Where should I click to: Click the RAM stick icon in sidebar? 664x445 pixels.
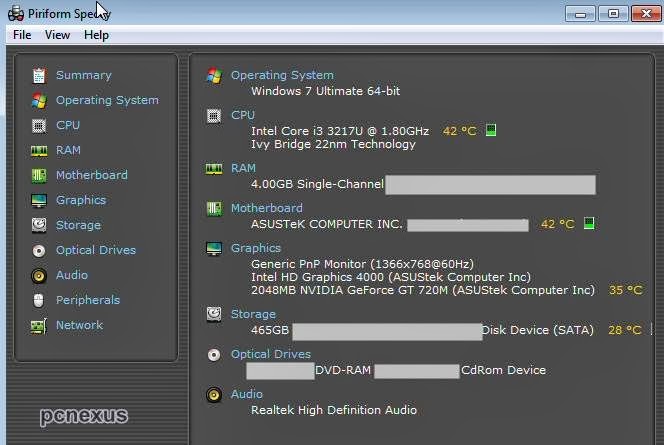[x=39, y=151]
